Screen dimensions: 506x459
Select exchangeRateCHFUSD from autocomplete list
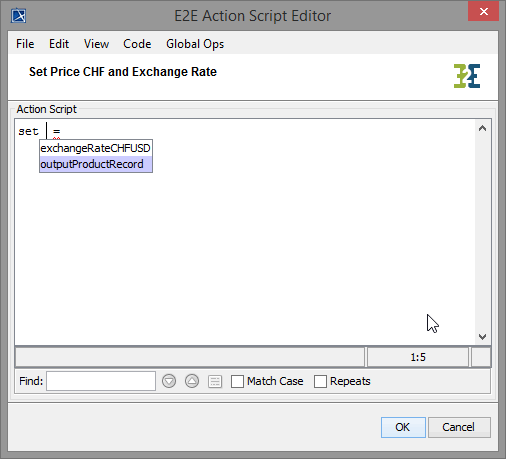96,148
